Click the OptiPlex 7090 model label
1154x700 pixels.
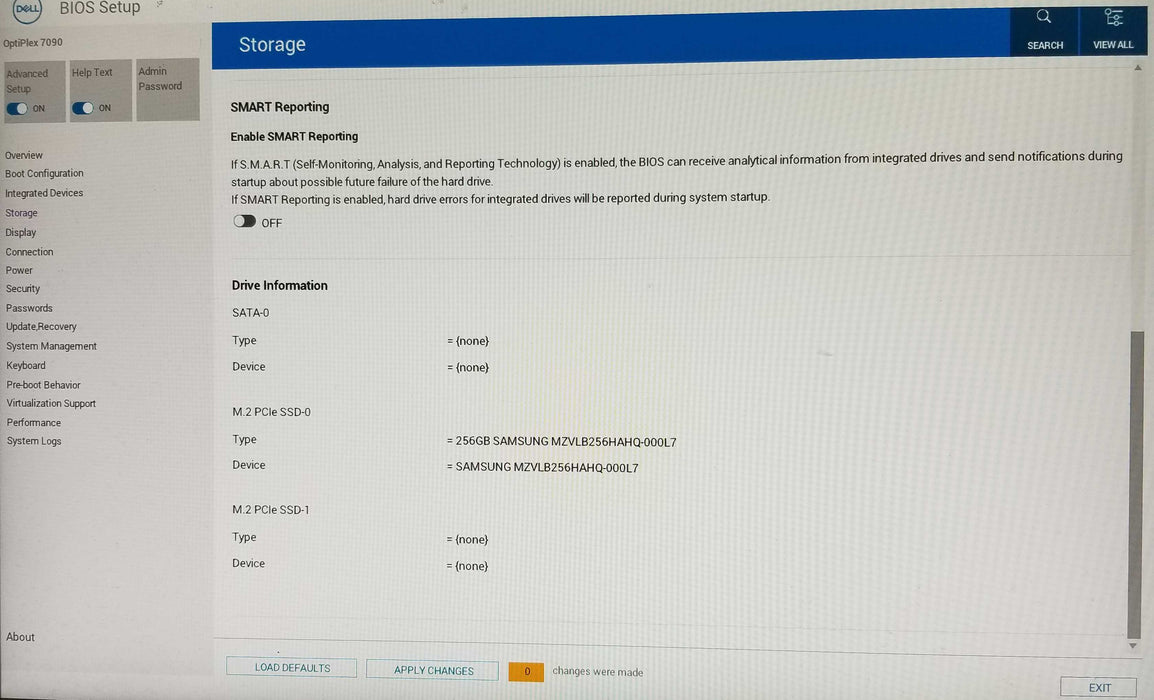pyautogui.click(x=33, y=43)
